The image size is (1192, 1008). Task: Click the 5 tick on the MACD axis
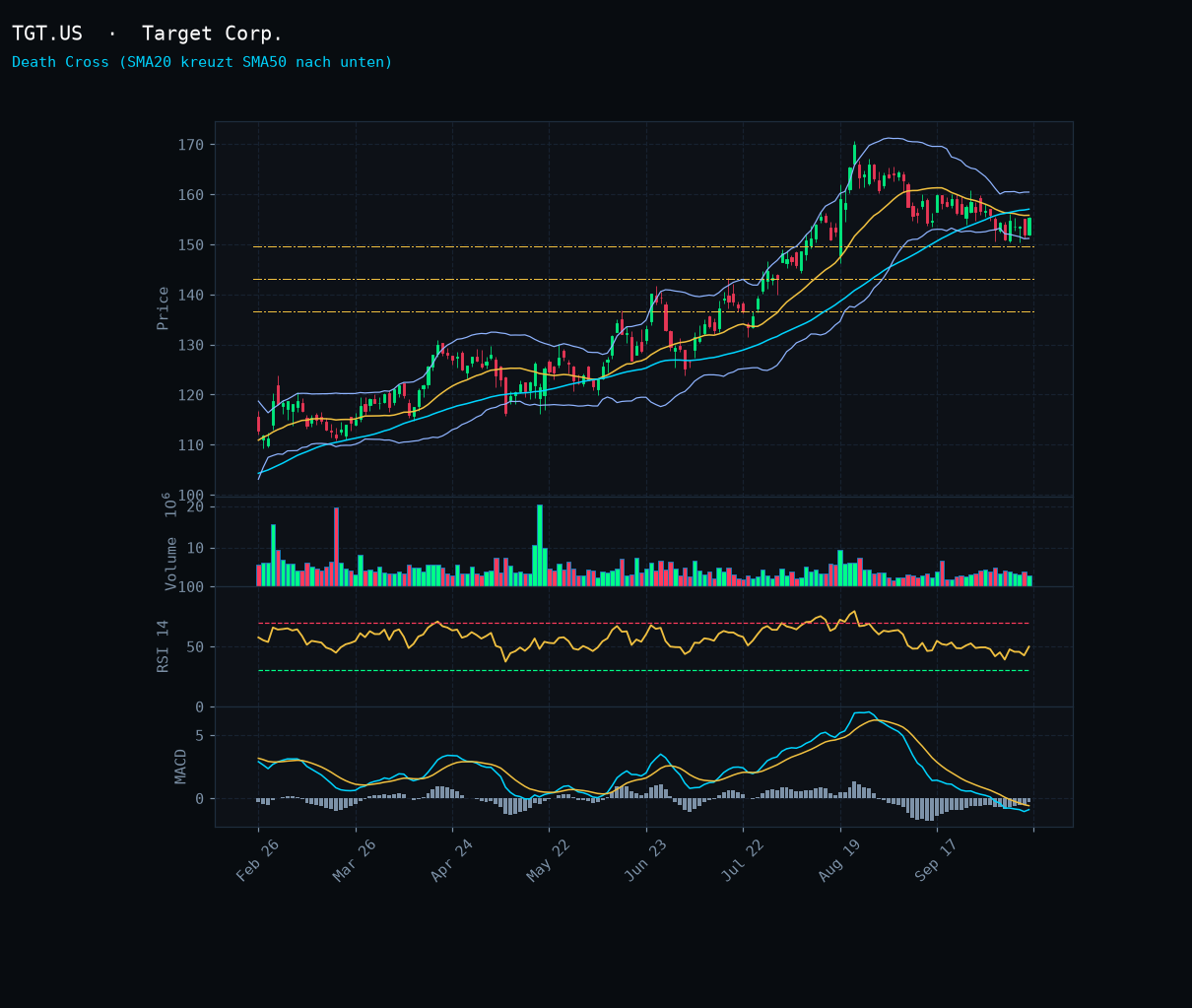(200, 735)
